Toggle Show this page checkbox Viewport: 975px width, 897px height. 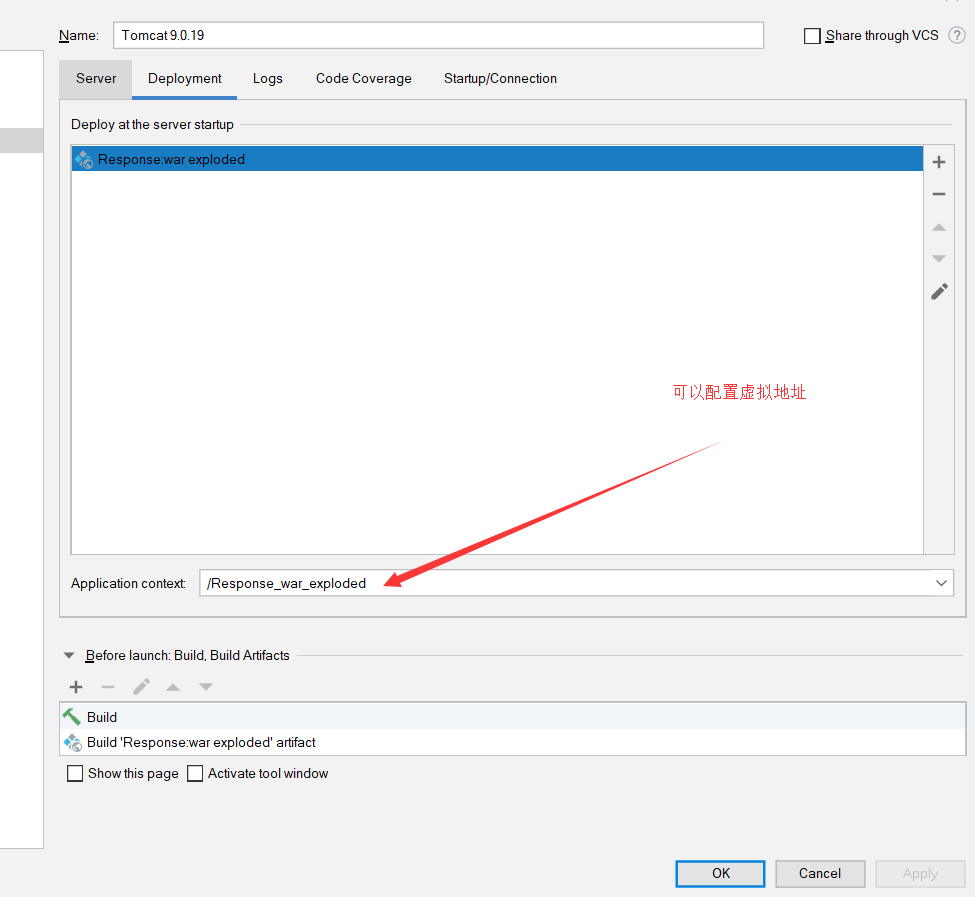[x=75, y=773]
